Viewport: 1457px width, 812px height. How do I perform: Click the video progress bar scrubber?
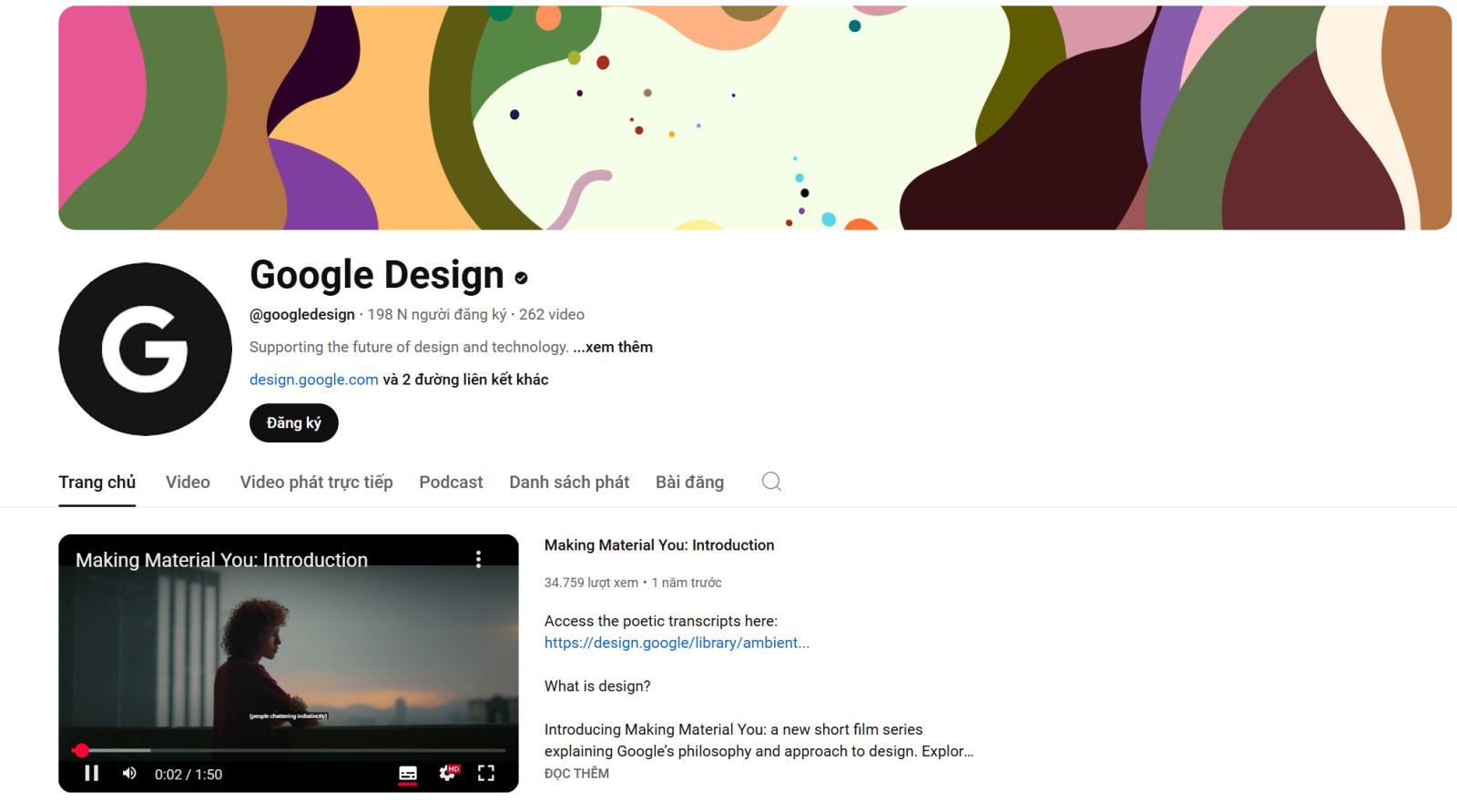coord(82,750)
